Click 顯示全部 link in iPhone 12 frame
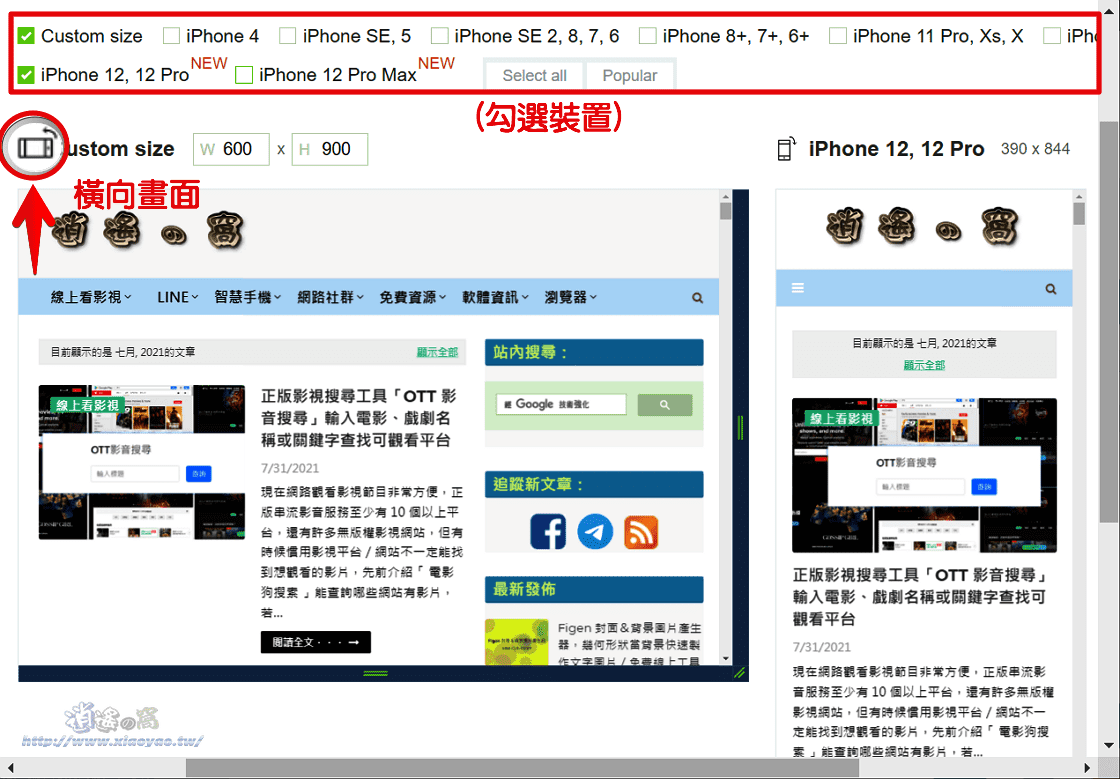Viewport: 1120px width, 779px height. click(924, 365)
